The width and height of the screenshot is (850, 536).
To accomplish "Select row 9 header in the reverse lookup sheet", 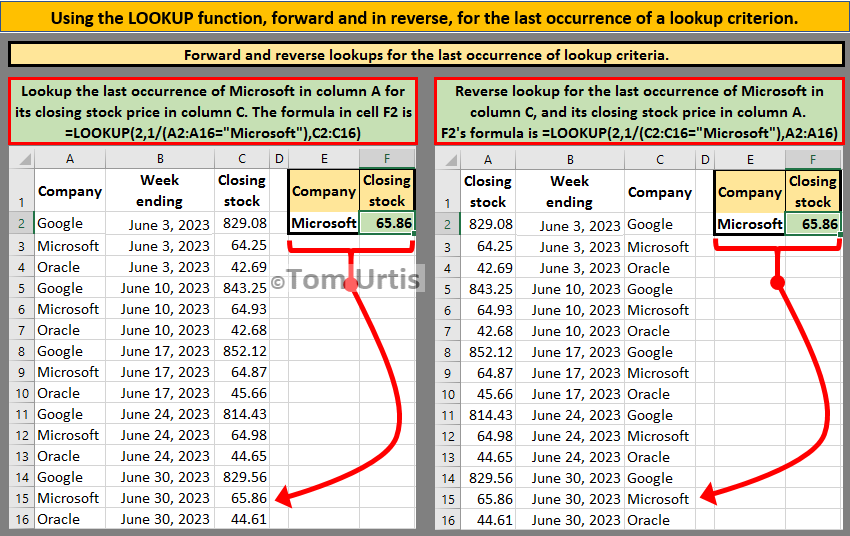I will (x=448, y=373).
